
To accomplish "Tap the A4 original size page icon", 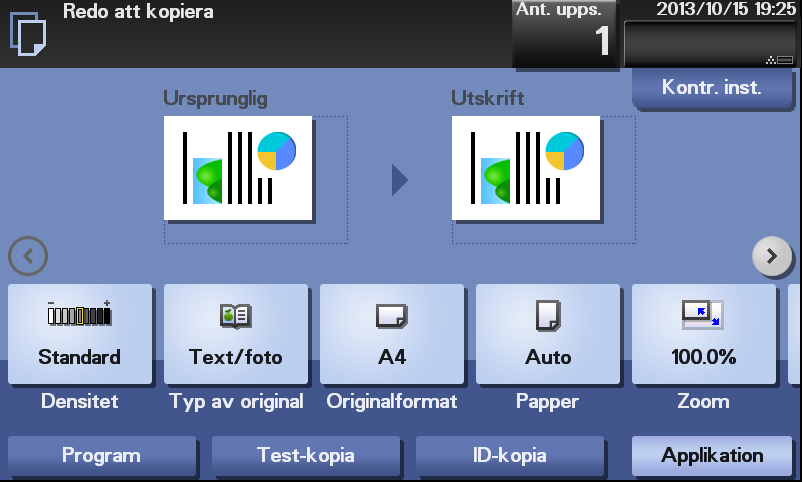I will pyautogui.click(x=392, y=316).
